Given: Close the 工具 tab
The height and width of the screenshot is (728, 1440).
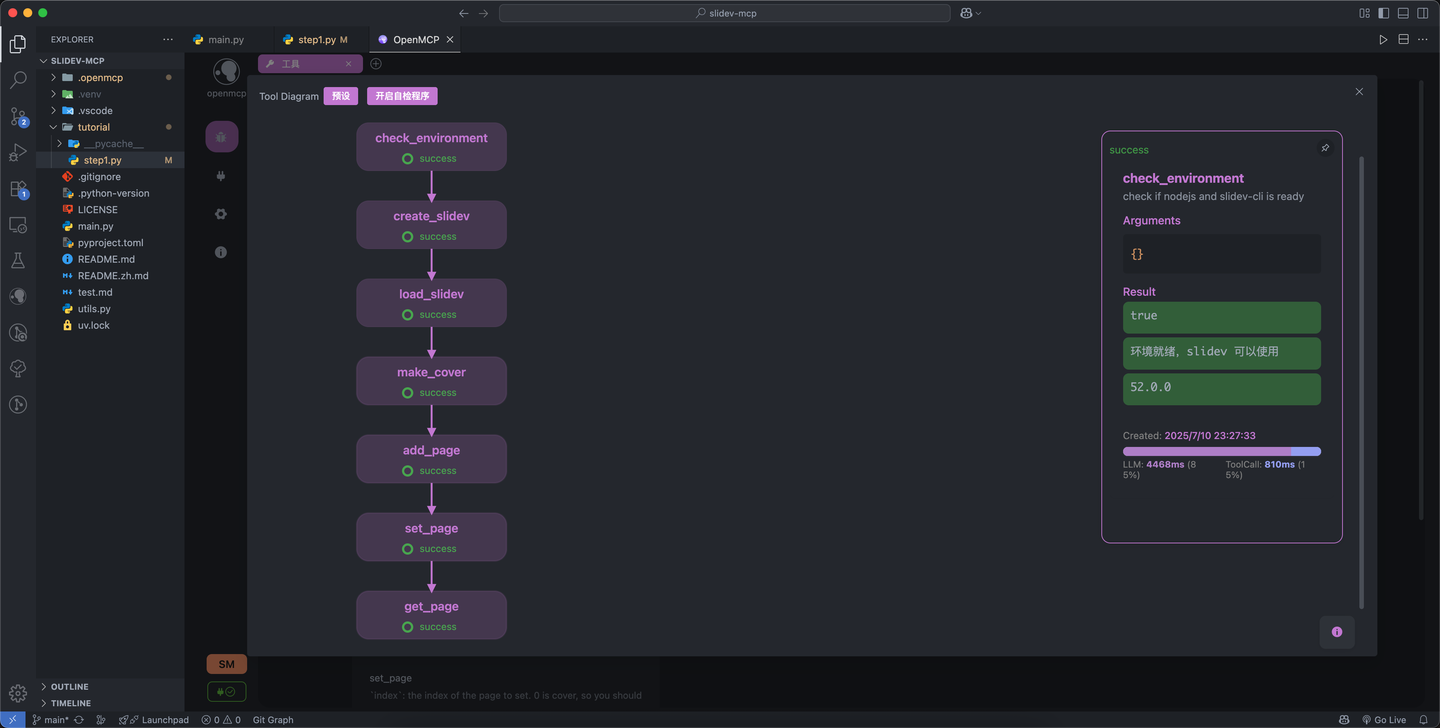Looking at the screenshot, I should [x=348, y=64].
